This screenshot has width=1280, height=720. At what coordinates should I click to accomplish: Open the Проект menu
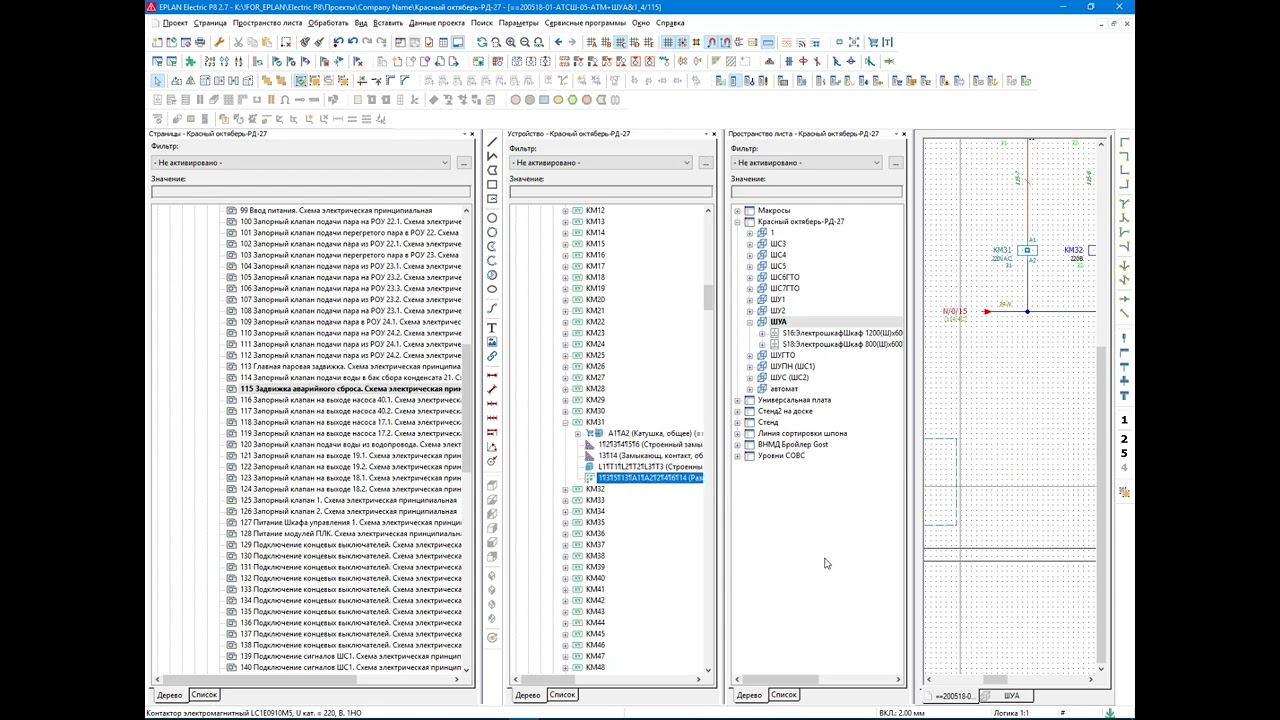(175, 23)
